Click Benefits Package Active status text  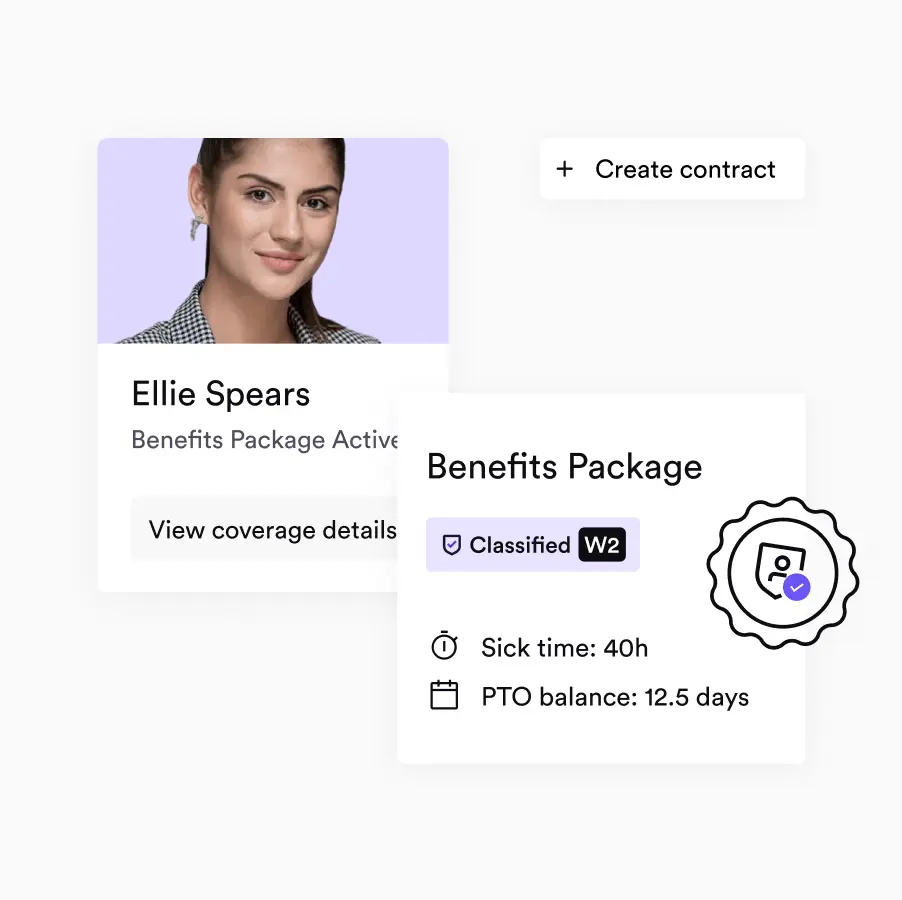pyautogui.click(x=265, y=440)
